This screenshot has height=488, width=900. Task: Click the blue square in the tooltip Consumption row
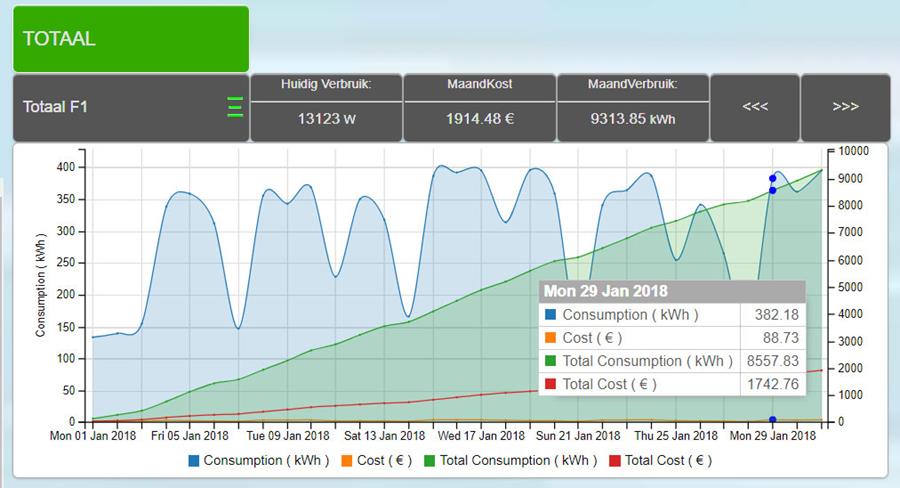click(x=551, y=315)
